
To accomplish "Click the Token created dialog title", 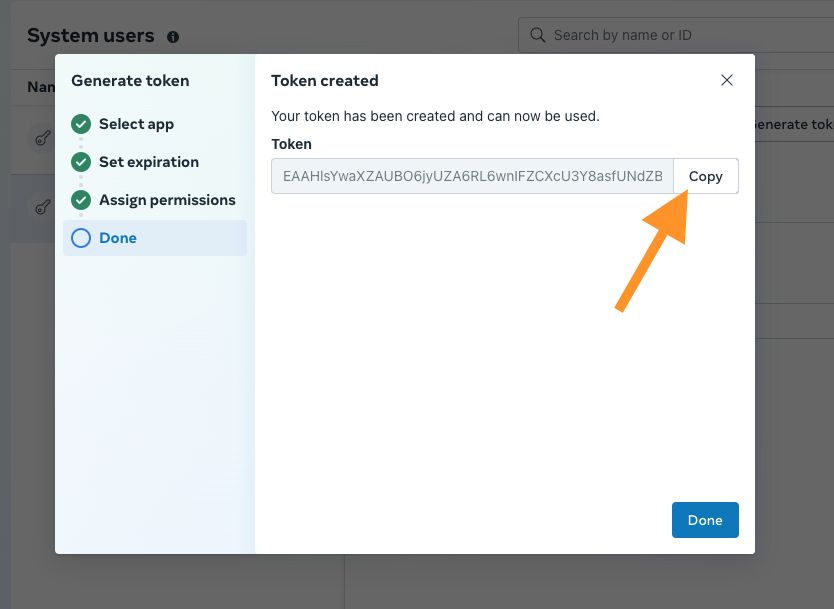I will (x=325, y=80).
